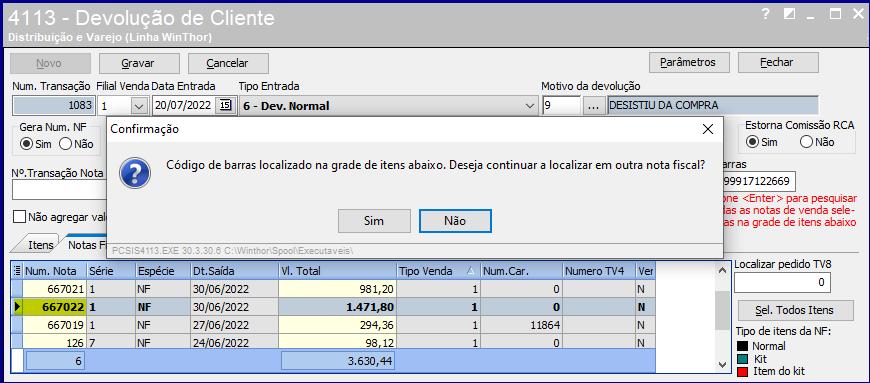The image size is (870, 383).
Task: Click the grid vertical scrollbar thumb
Action: [x=721, y=310]
